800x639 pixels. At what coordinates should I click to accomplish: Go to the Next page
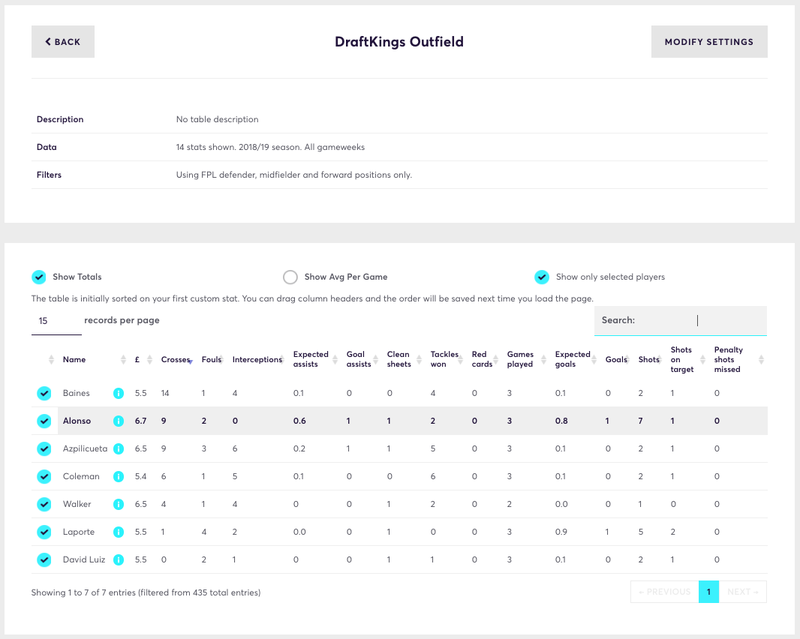tap(743, 592)
